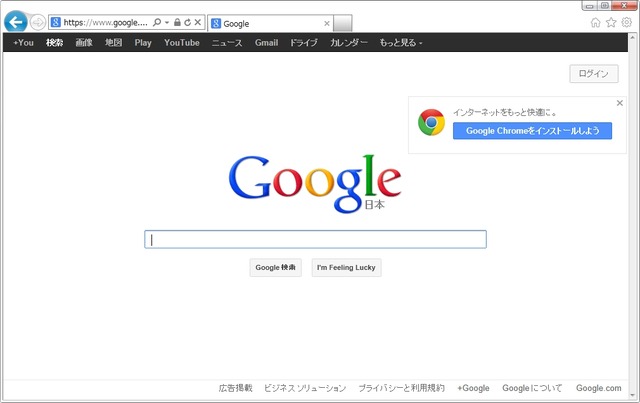Open a new blank tab
This screenshot has height=403, width=640.
(342, 23)
